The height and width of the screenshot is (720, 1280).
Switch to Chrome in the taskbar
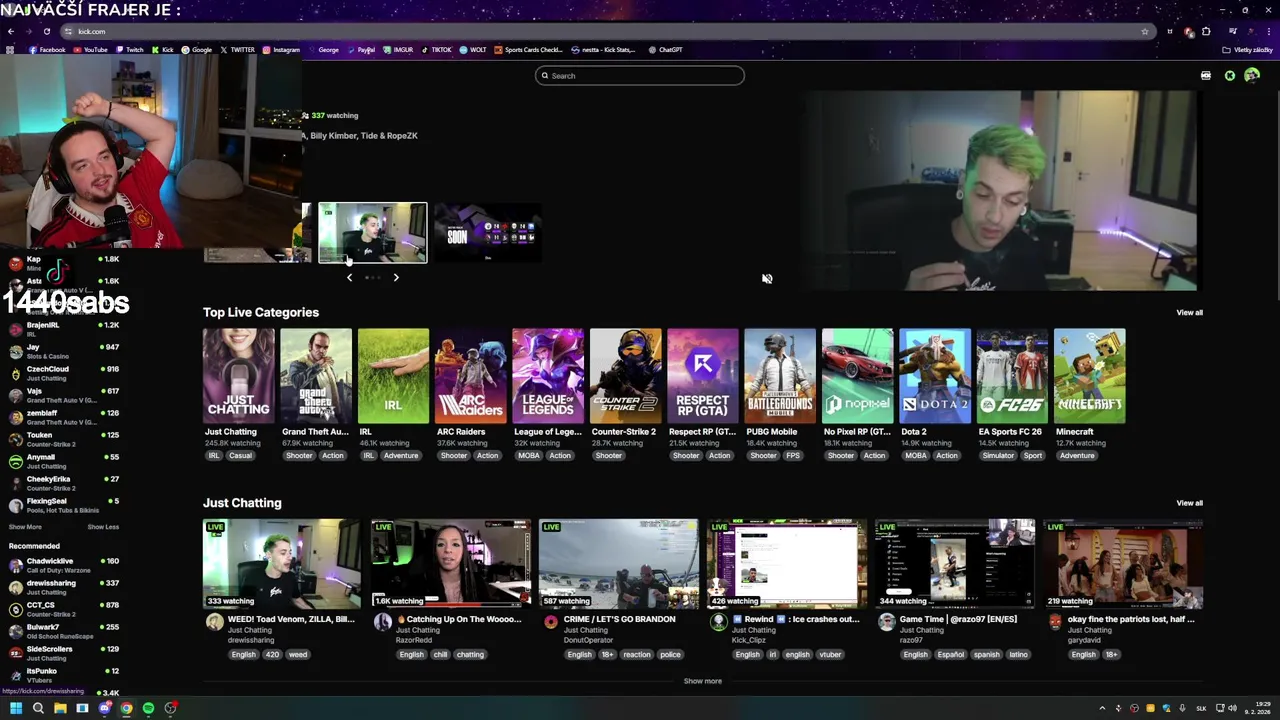point(126,708)
